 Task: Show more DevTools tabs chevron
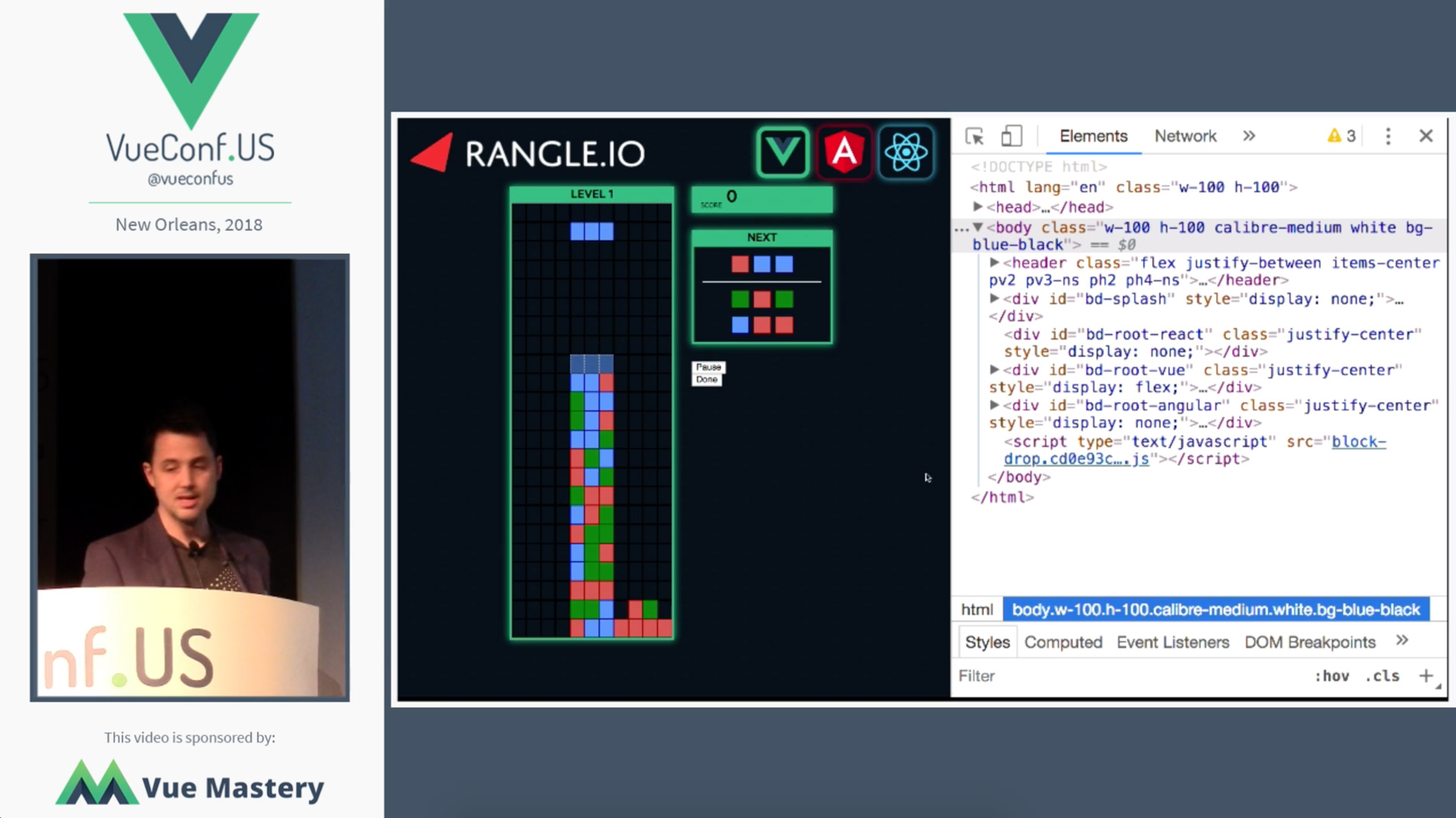click(x=1249, y=136)
